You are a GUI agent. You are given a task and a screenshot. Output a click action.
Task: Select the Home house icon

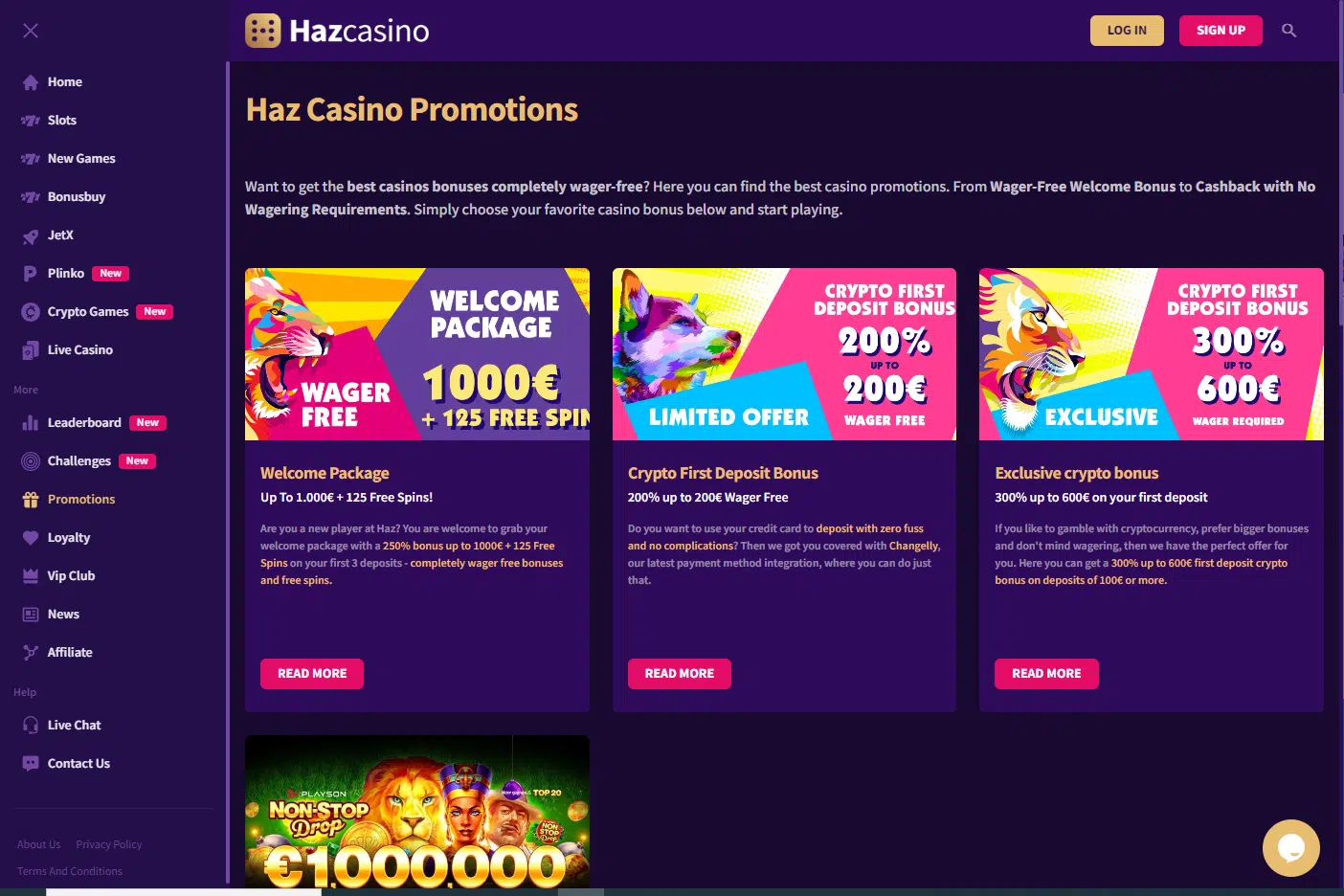(x=31, y=82)
